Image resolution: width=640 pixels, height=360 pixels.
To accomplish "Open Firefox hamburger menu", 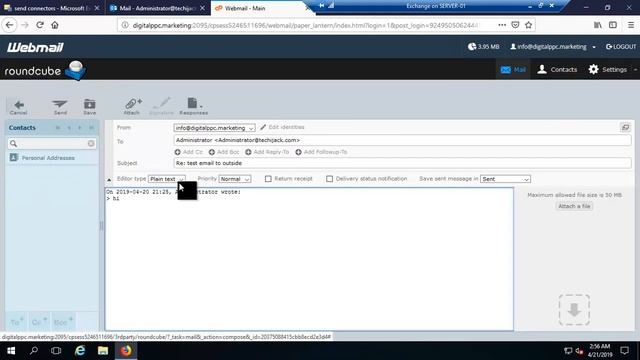I will tap(631, 25).
